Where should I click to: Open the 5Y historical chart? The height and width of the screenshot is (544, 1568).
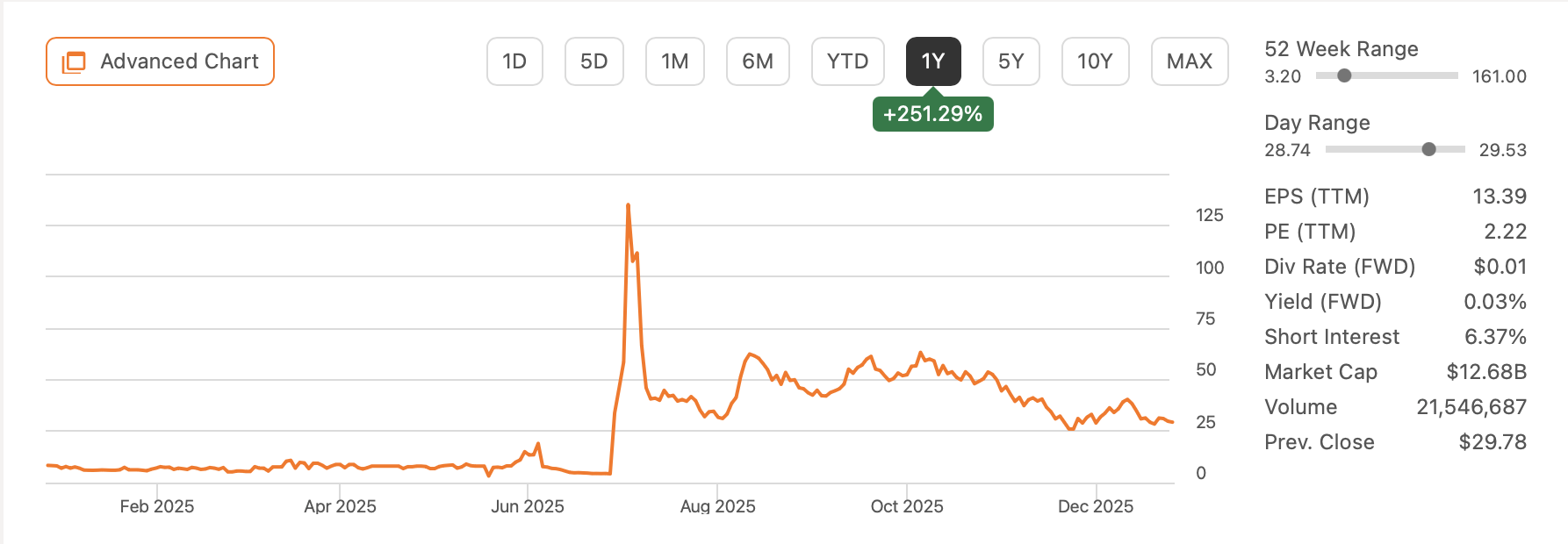pyautogui.click(x=1011, y=61)
